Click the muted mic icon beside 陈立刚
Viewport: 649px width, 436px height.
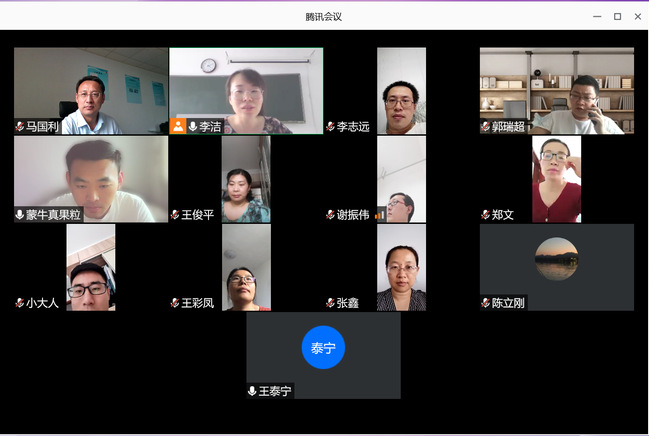(x=485, y=303)
